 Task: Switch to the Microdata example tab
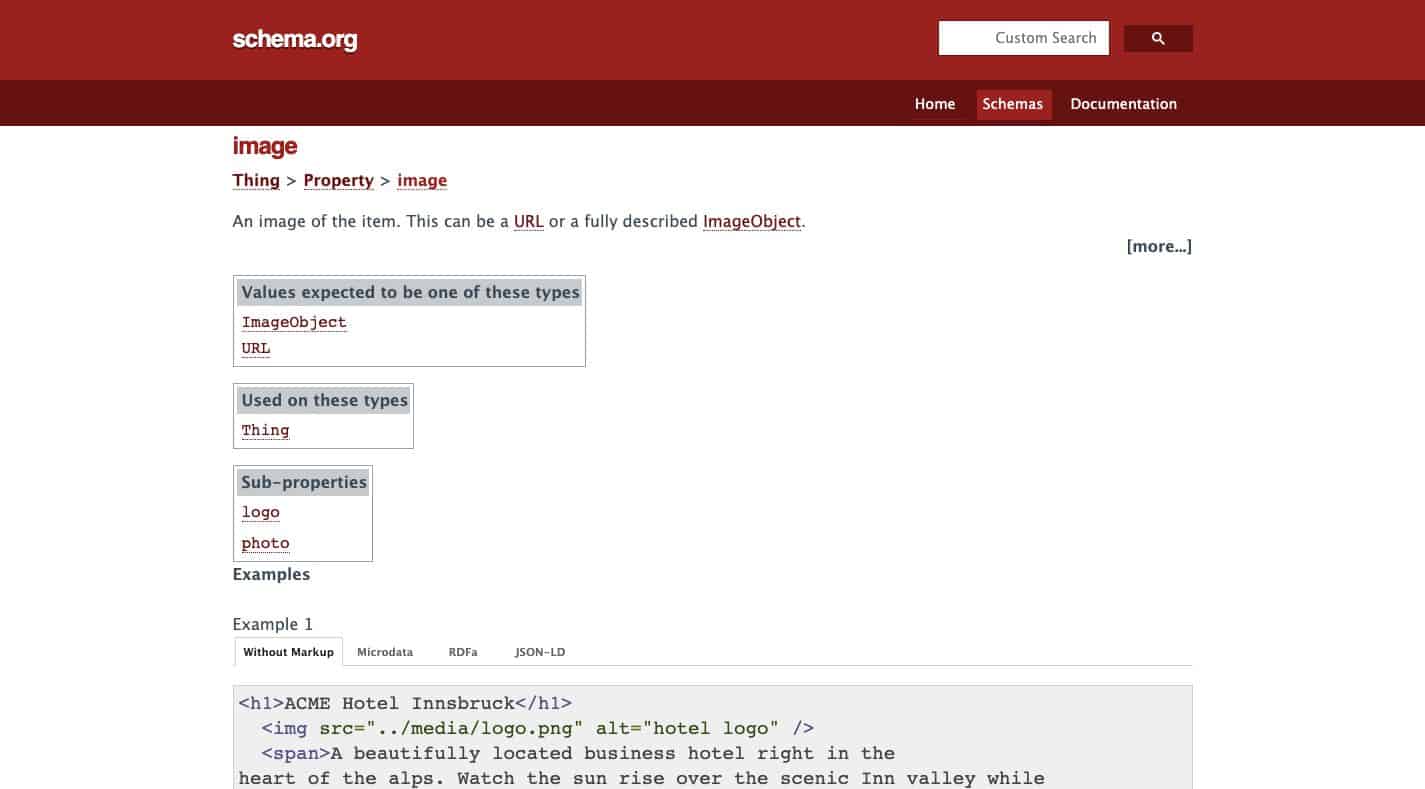click(x=385, y=652)
